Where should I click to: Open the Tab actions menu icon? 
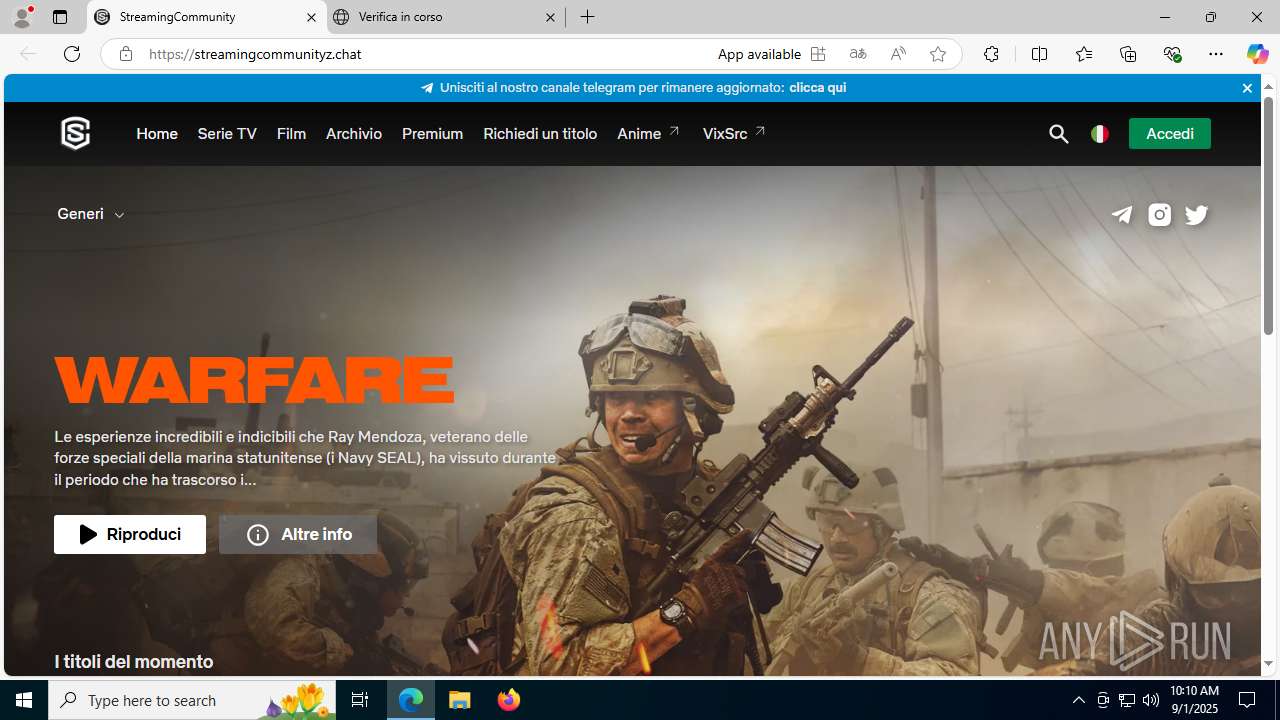pos(60,17)
